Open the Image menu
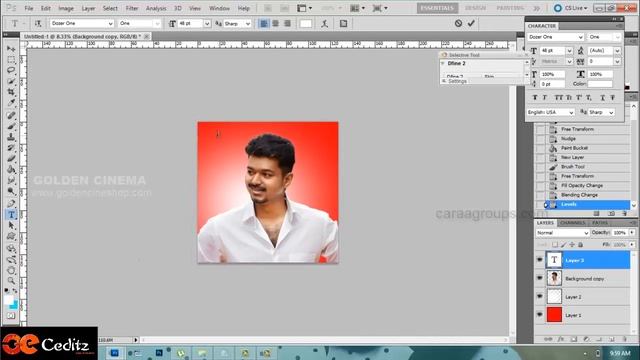This screenshot has width=640, height=360. coord(66,8)
